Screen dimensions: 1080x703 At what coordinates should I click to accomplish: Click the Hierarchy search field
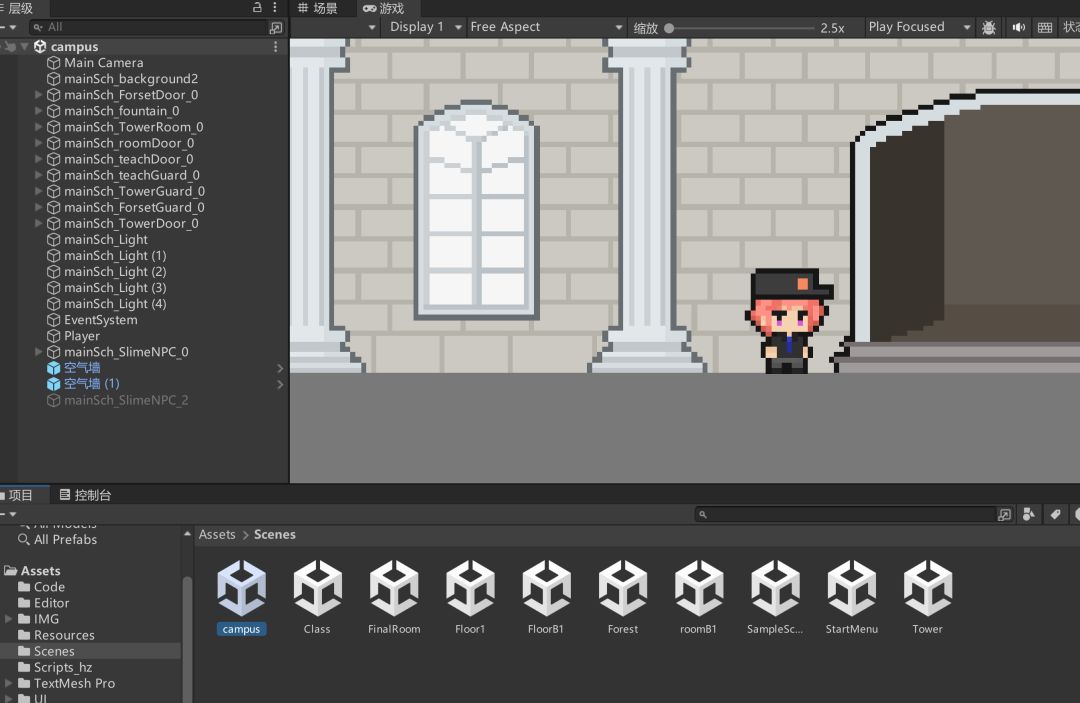coord(149,28)
